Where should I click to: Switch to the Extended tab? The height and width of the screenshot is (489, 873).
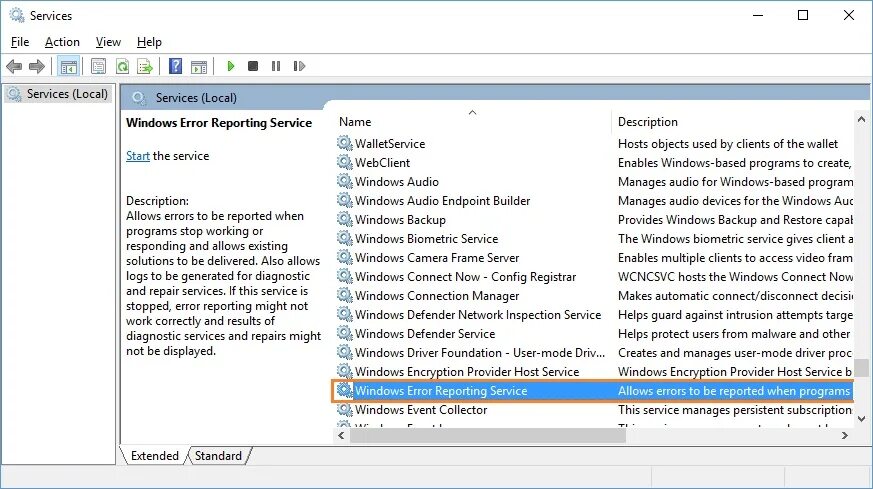pos(154,456)
